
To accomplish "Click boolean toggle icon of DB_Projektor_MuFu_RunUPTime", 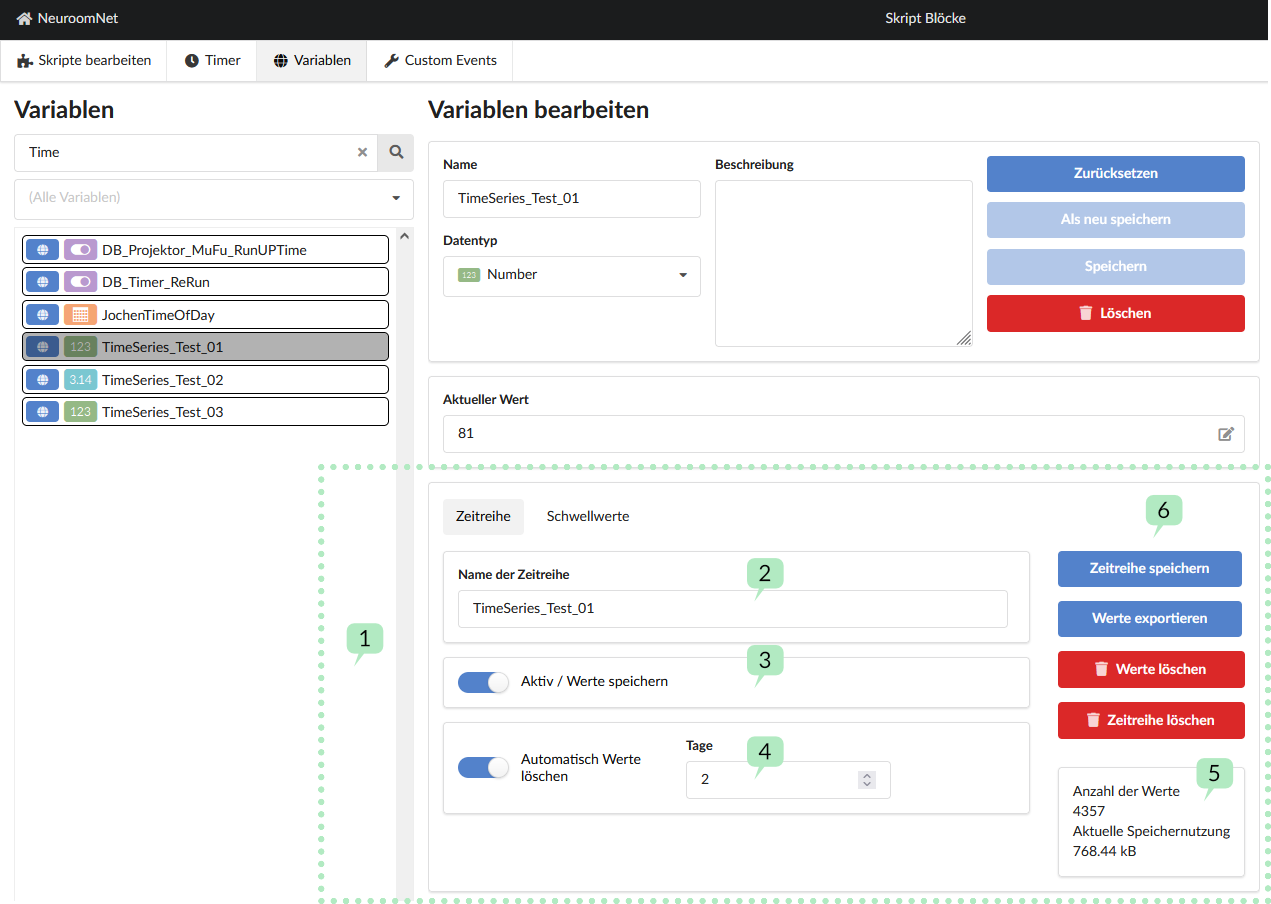I will [x=80, y=250].
